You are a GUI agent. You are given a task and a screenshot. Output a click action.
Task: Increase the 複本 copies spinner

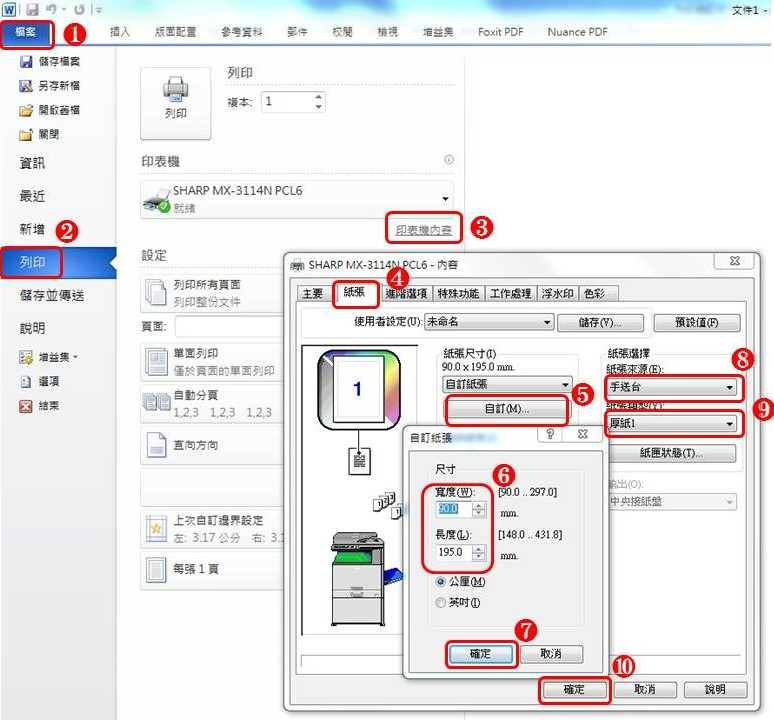point(319,97)
